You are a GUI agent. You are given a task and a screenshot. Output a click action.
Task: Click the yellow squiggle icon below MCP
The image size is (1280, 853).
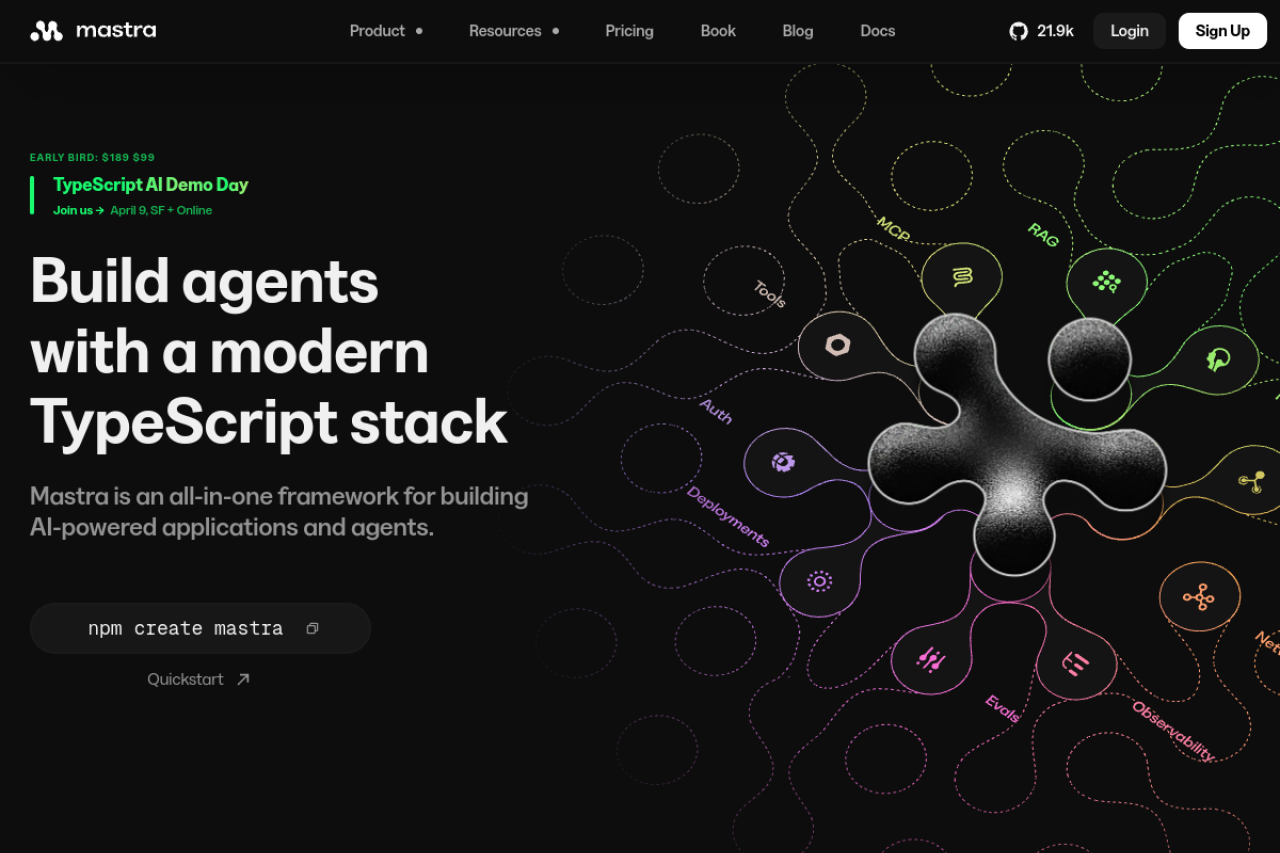[x=962, y=277]
